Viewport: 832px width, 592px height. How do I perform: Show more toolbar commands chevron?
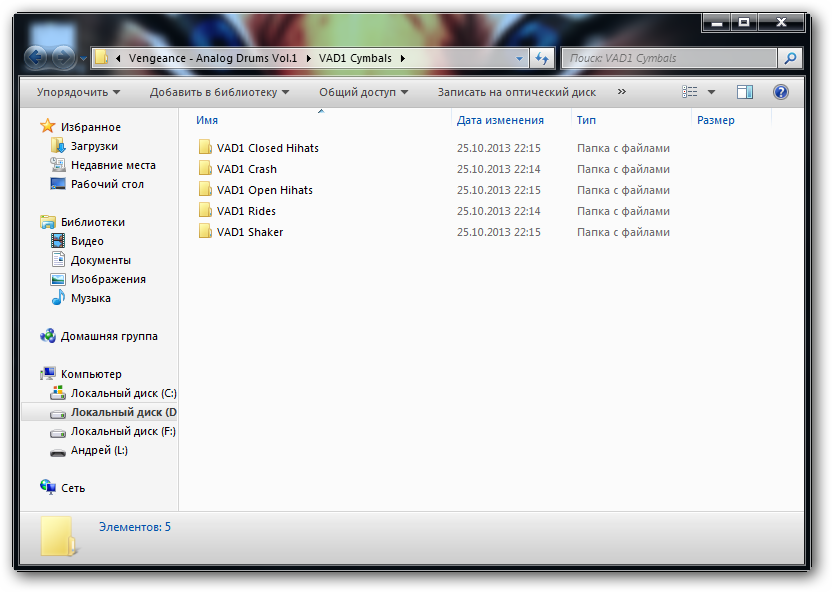click(622, 92)
